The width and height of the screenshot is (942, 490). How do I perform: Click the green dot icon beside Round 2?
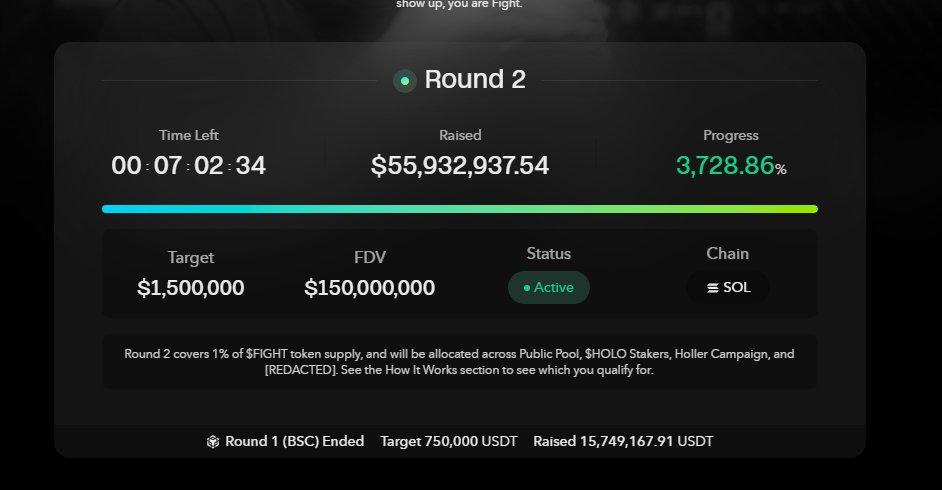[404, 81]
